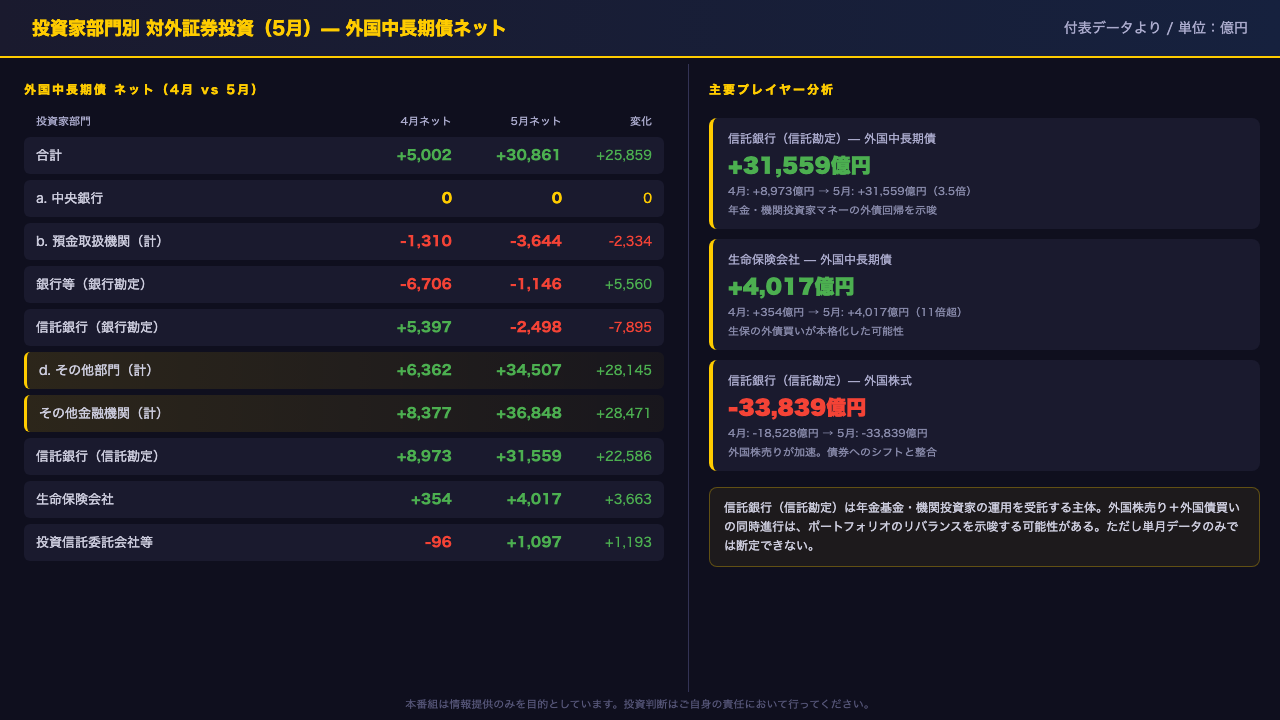The width and height of the screenshot is (1280, 720).
Task: Click the b. 預金取扱機関(計) row label
Action: coord(99,242)
